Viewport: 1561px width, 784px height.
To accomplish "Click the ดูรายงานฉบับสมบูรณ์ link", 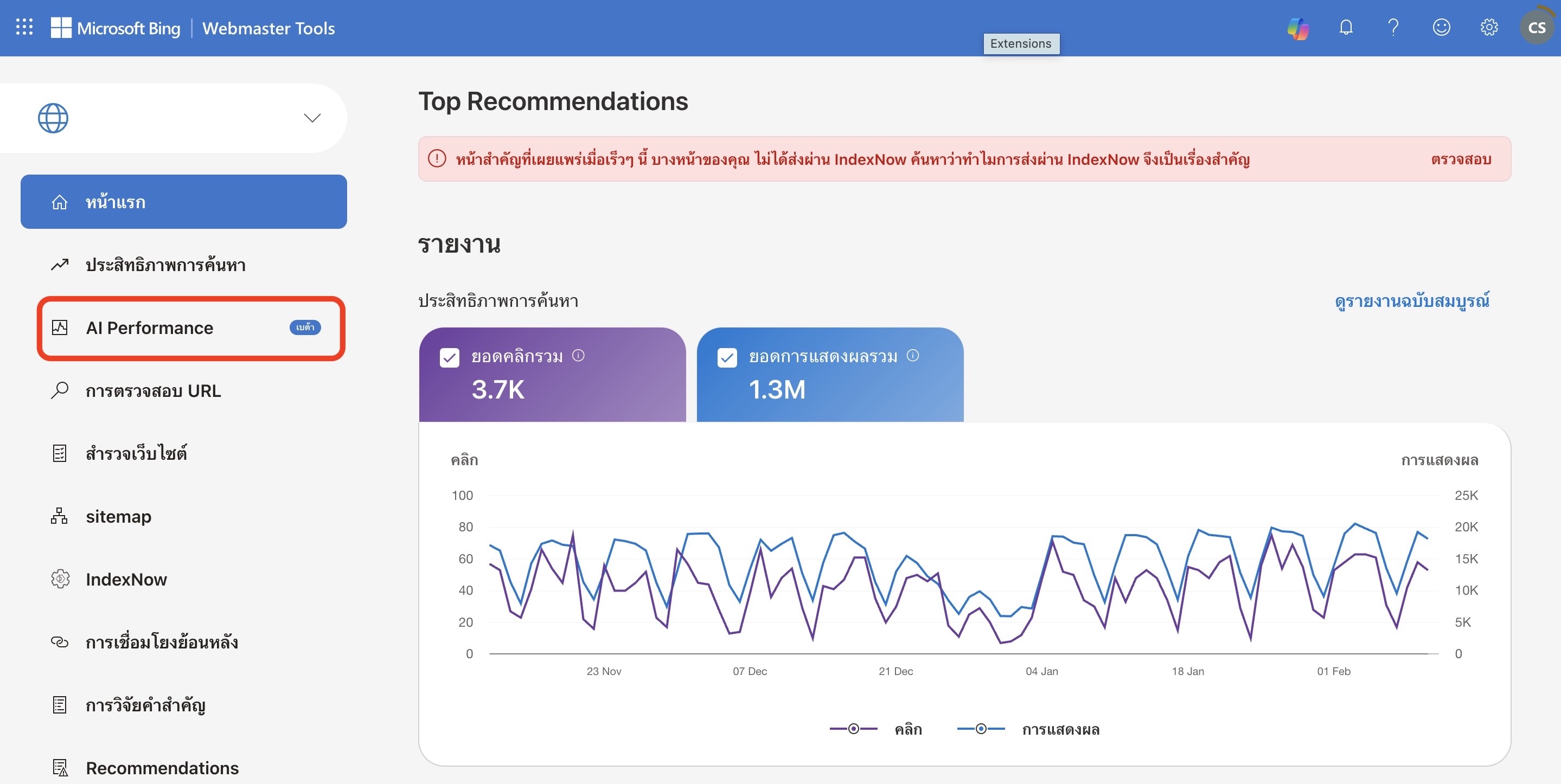I will [1412, 301].
